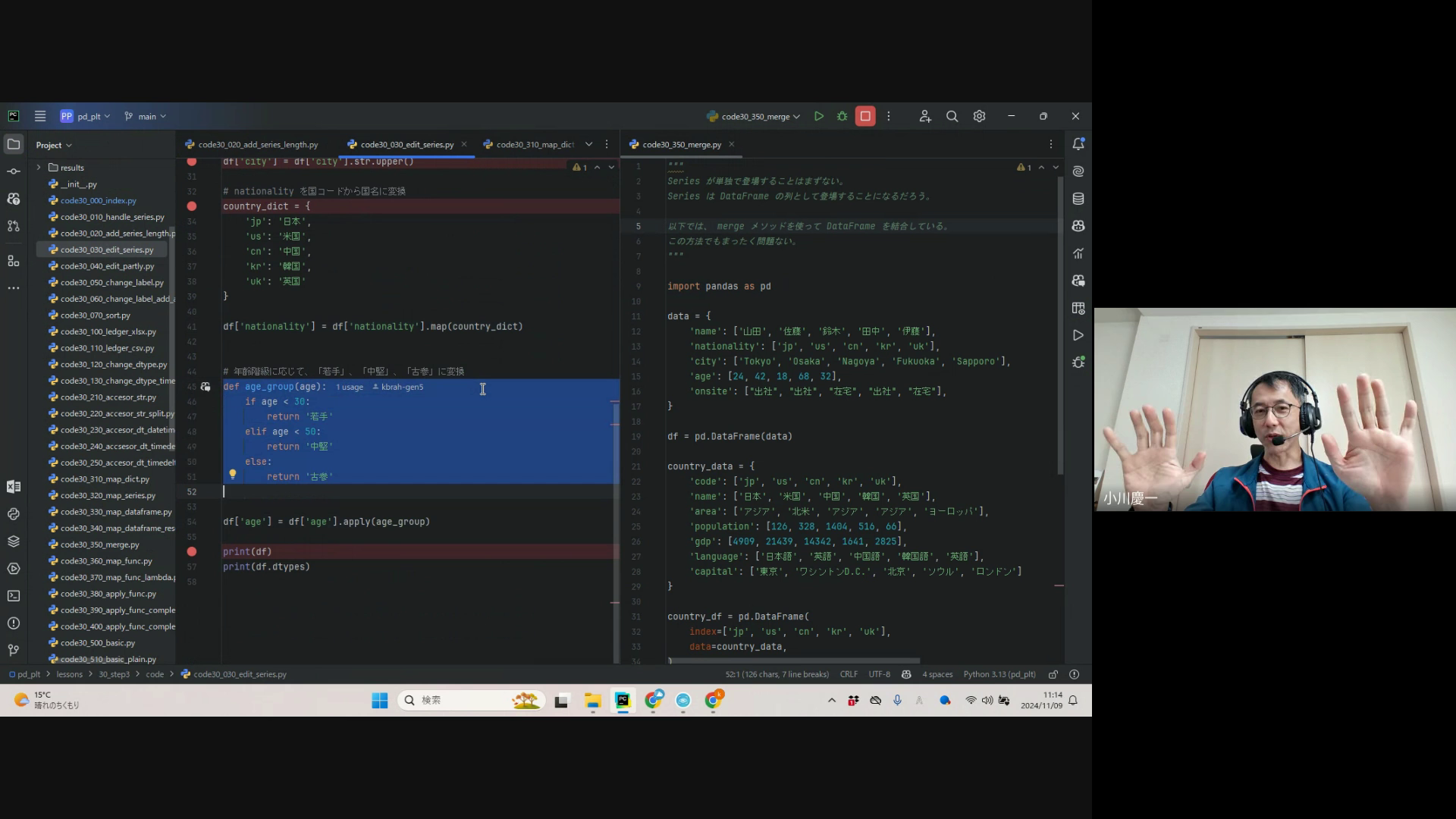
Task: Click the Debug bug icon
Action: (842, 116)
